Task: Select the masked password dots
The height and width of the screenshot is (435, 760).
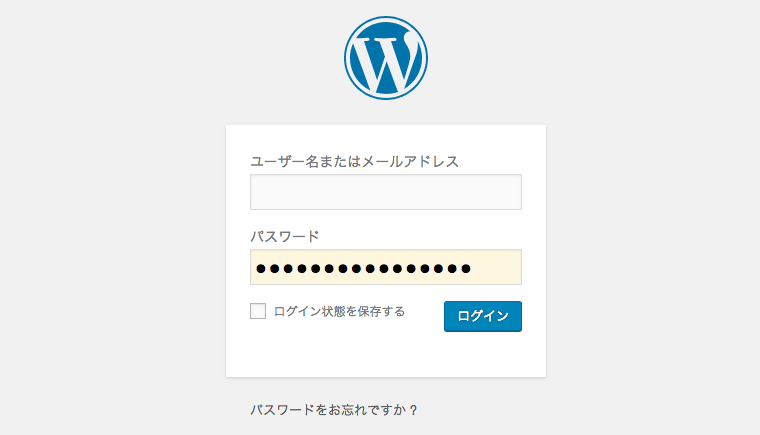Action: click(364, 268)
